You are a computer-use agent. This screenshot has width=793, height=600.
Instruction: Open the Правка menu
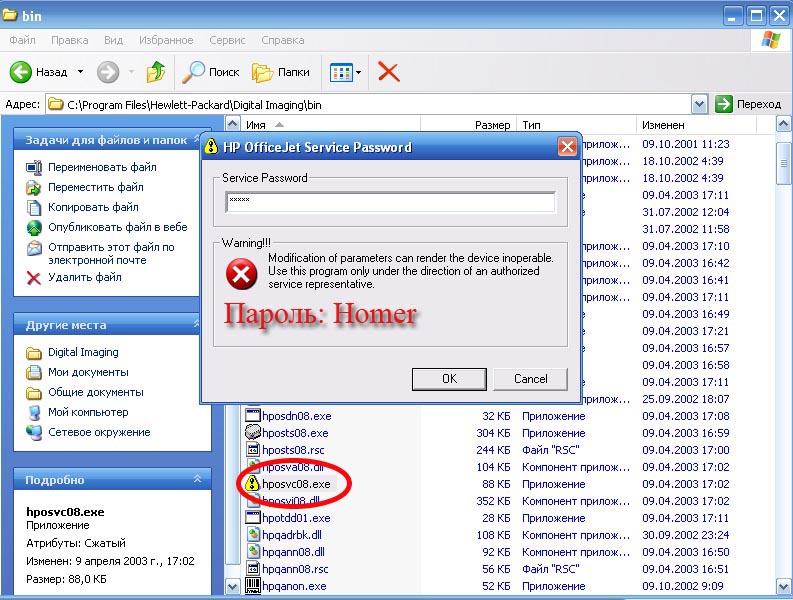(69, 40)
